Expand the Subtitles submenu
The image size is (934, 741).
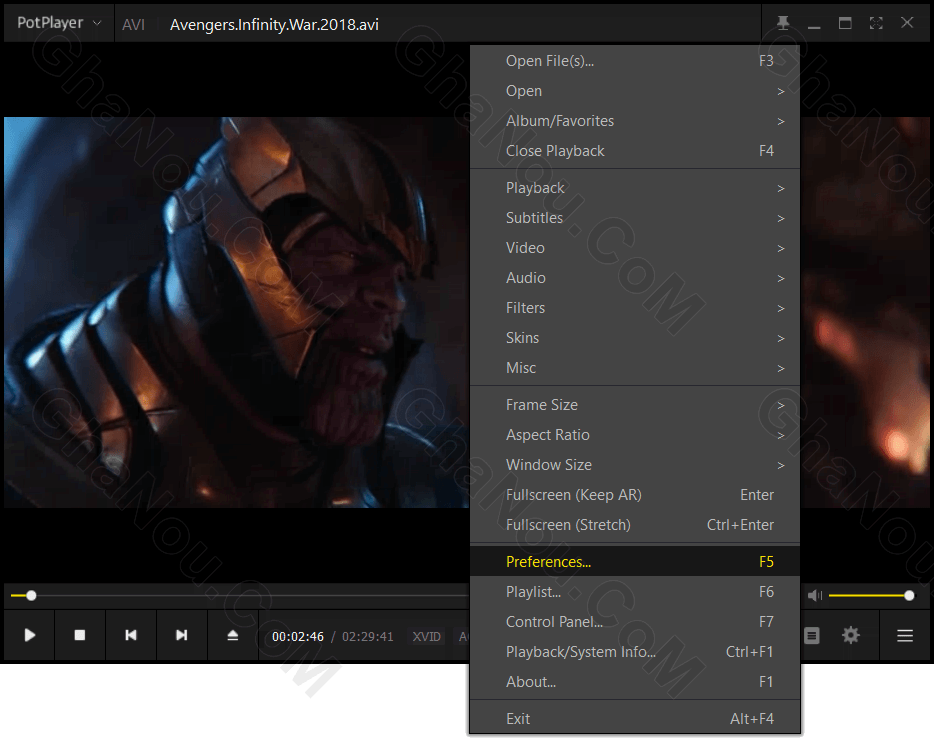(635, 218)
